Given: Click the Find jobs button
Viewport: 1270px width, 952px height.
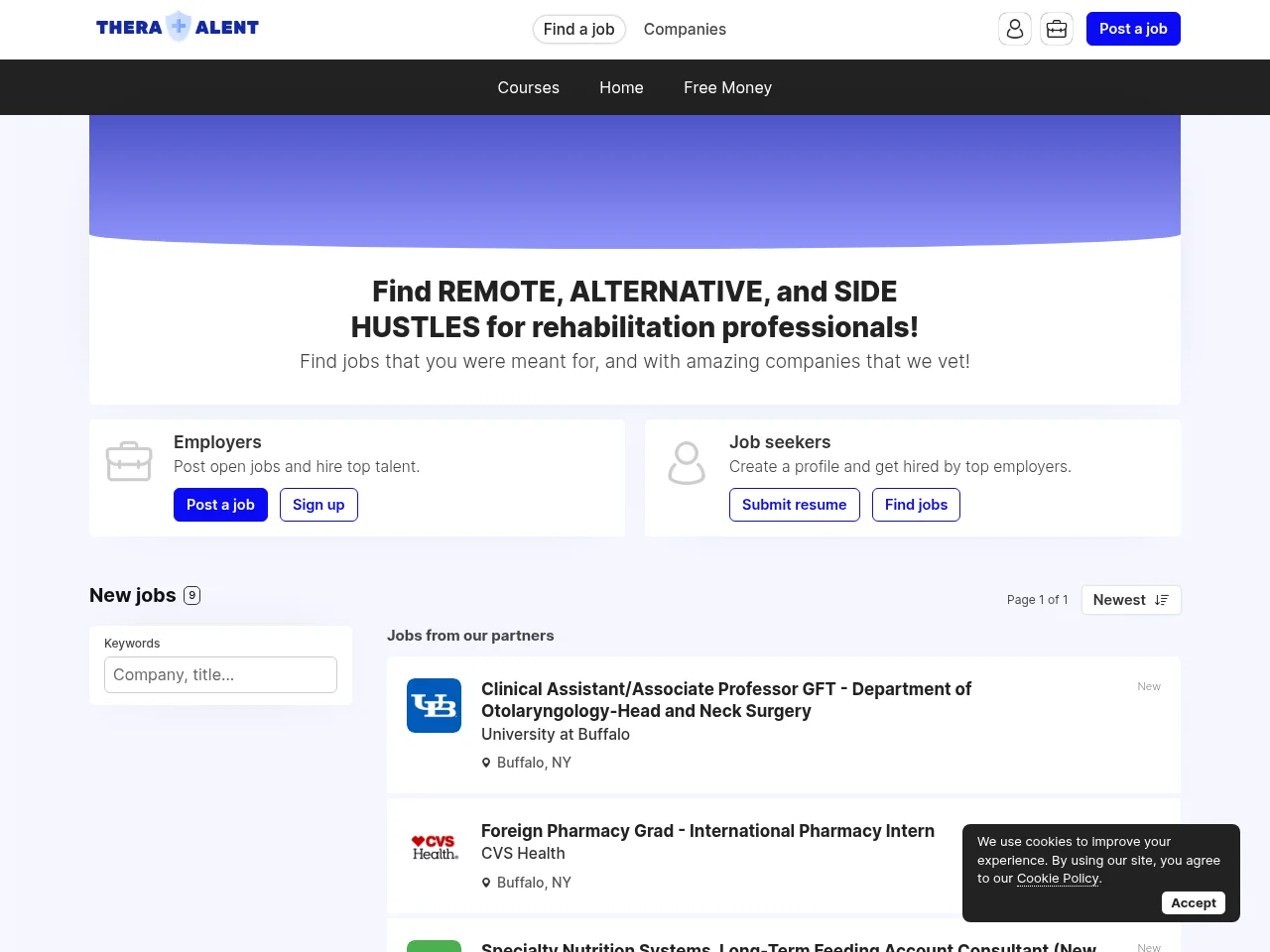Looking at the screenshot, I should coord(916,505).
